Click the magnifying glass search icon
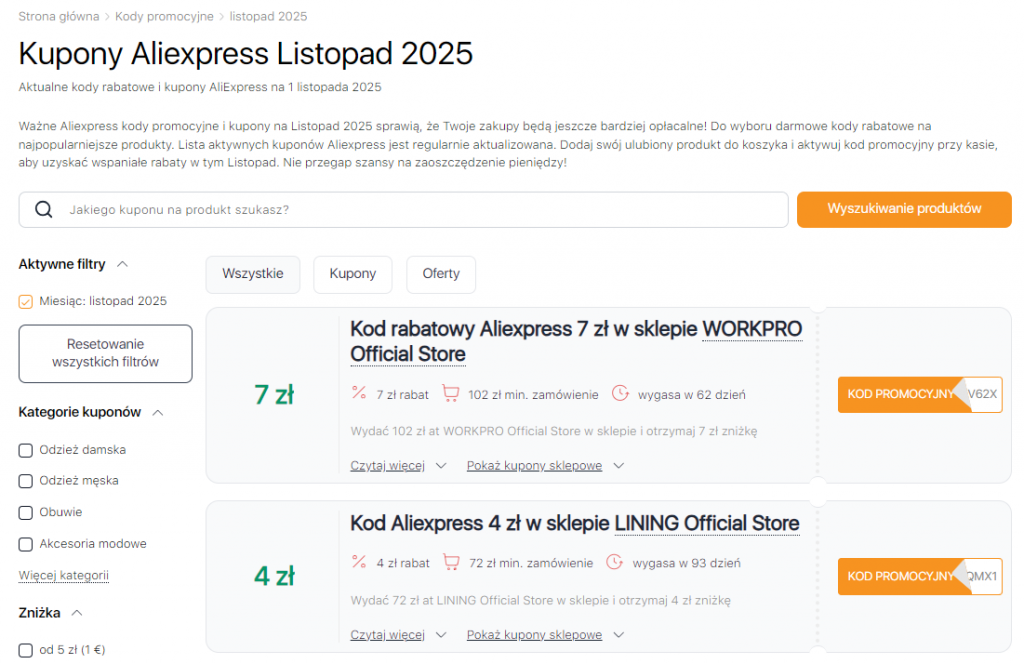1024x664 pixels. (x=43, y=210)
